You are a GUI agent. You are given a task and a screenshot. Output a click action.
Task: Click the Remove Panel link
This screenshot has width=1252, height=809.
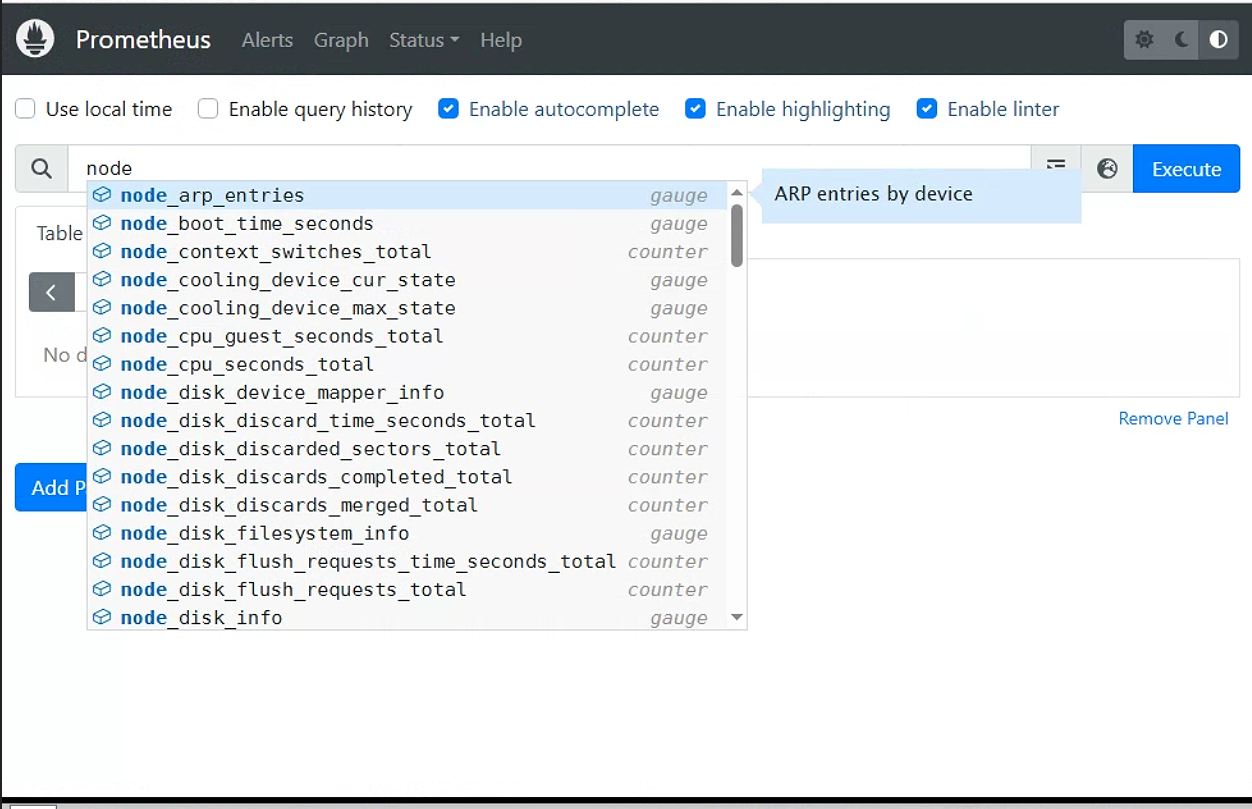pos(1173,418)
